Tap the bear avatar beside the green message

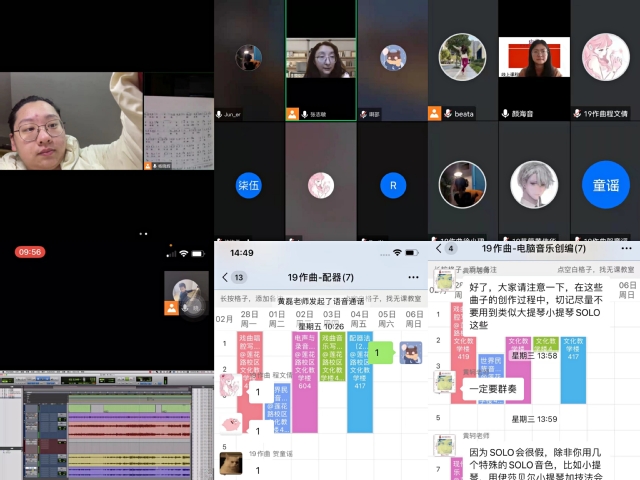tap(410, 353)
